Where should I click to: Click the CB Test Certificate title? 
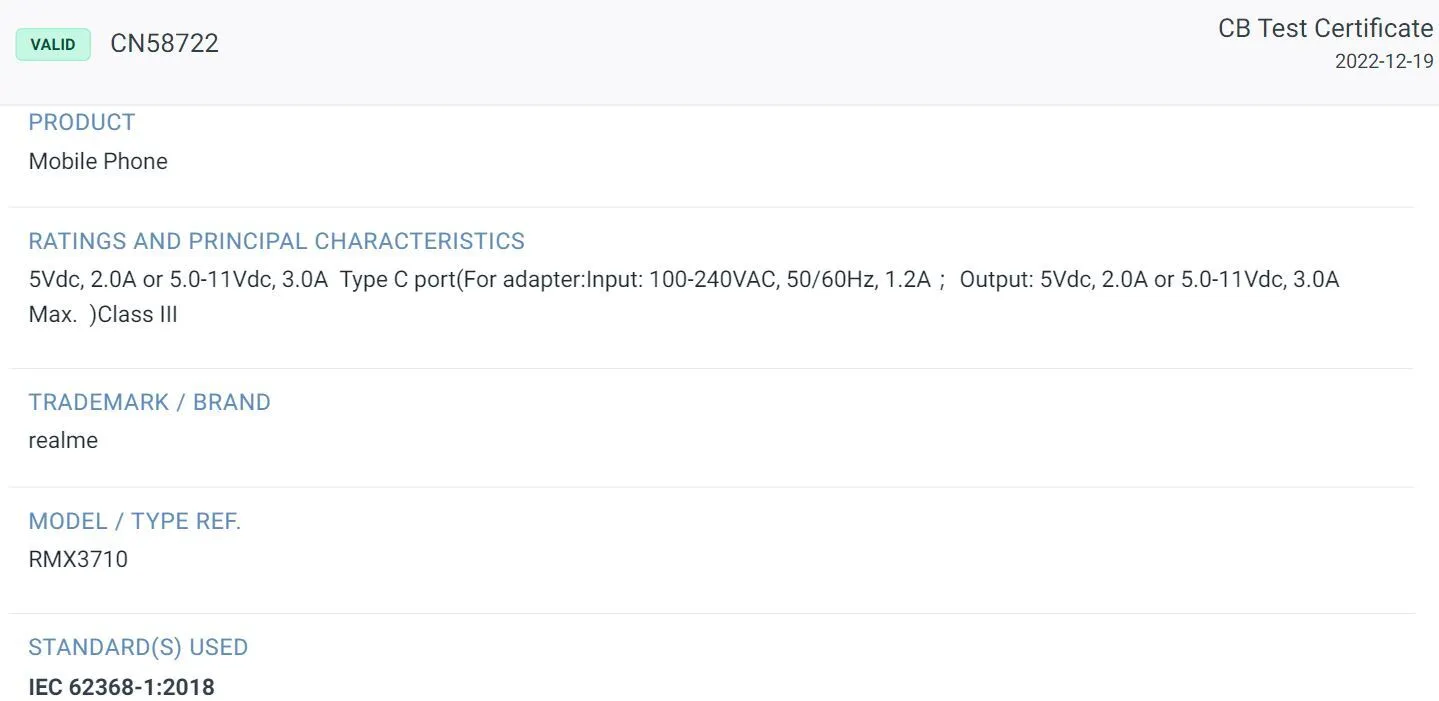(x=1324, y=29)
